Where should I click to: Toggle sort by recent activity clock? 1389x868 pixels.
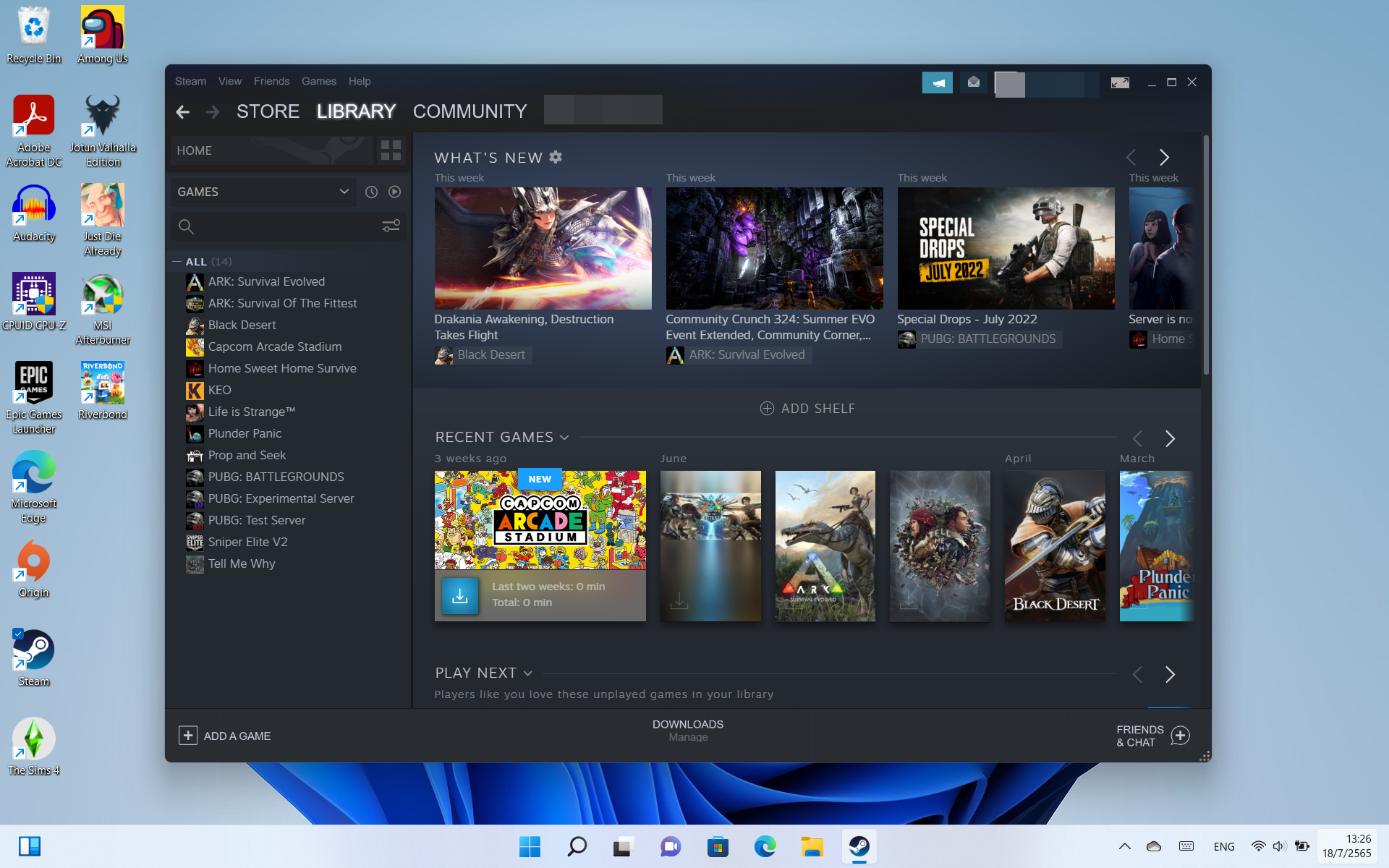pyautogui.click(x=371, y=192)
